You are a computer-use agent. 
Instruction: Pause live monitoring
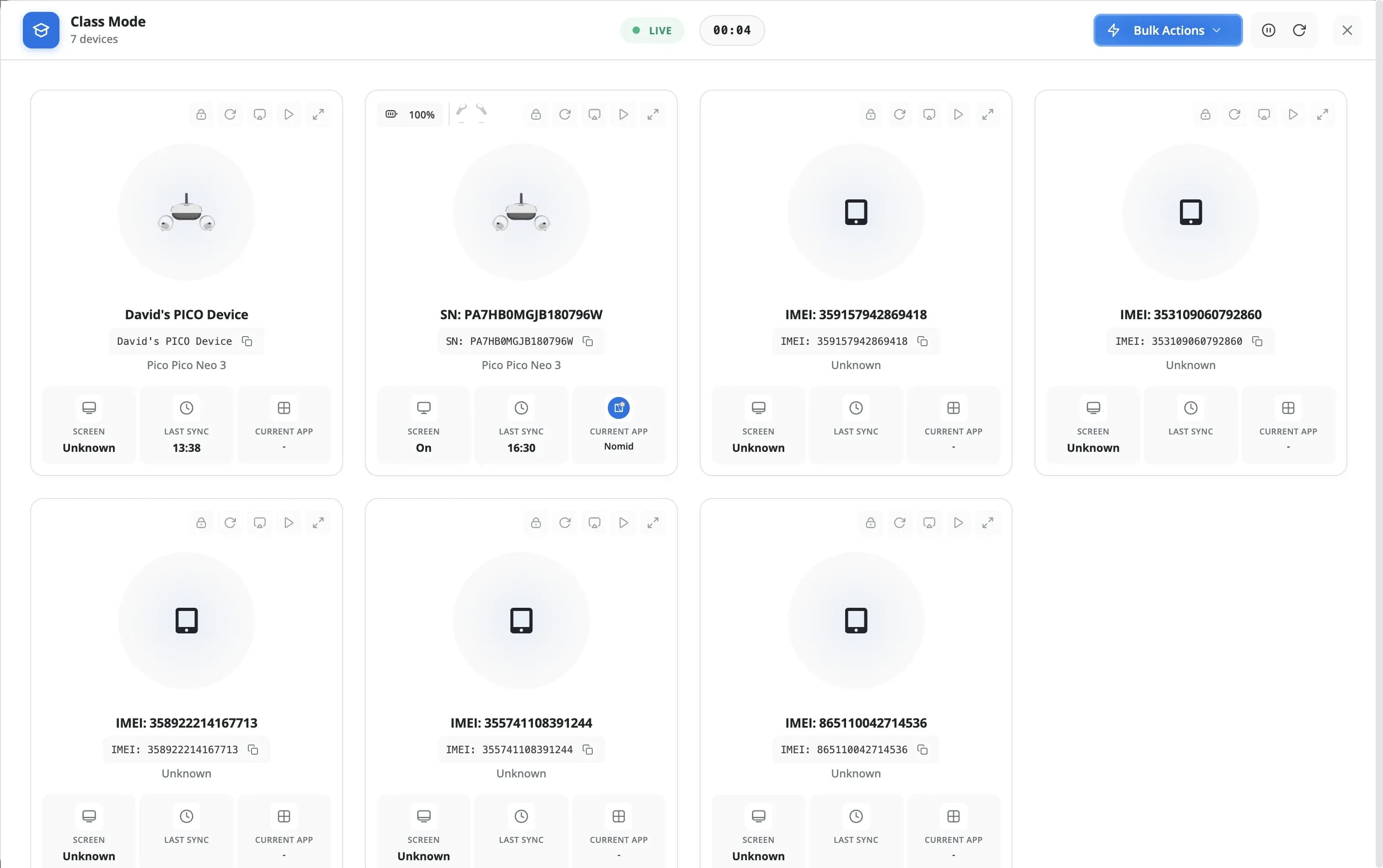[1269, 30]
